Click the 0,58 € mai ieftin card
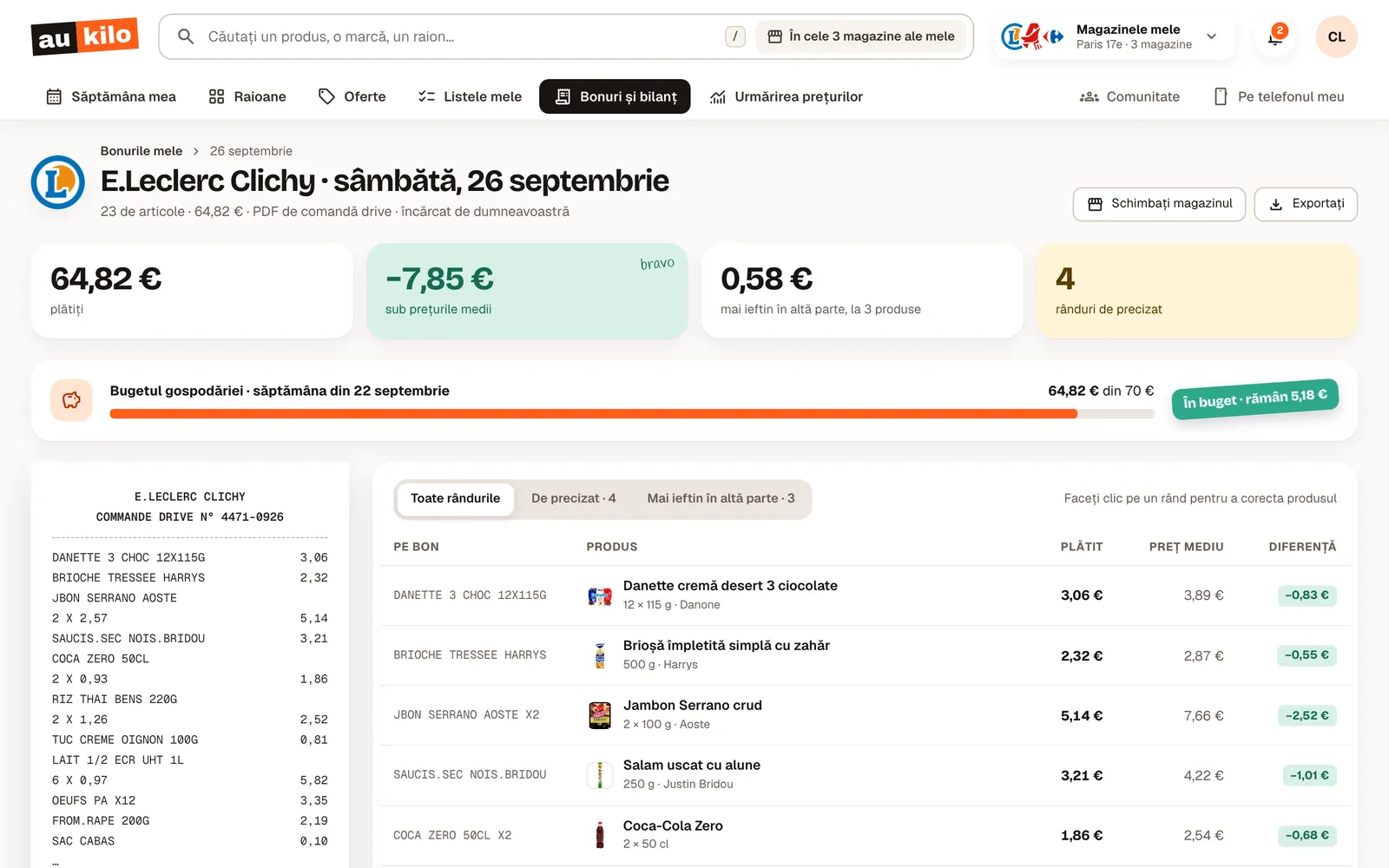The width and height of the screenshot is (1389, 868). pyautogui.click(x=861, y=291)
